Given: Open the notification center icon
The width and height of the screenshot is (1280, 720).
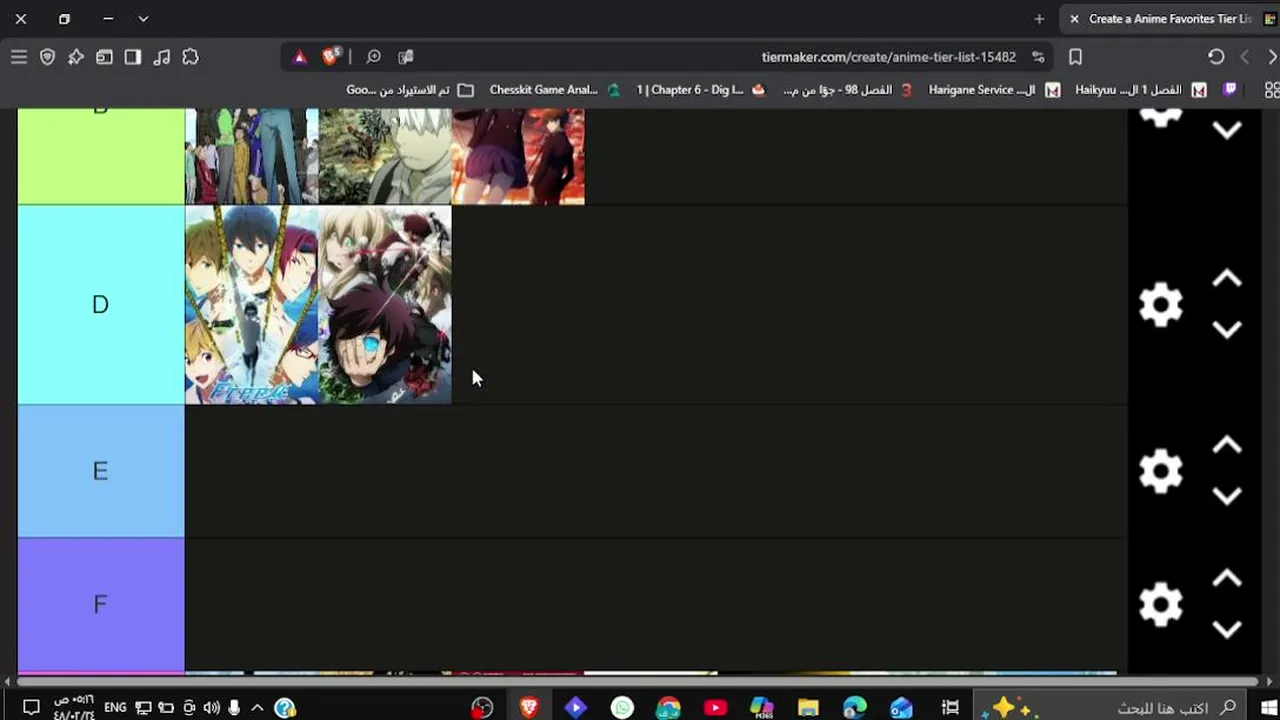Looking at the screenshot, I should point(31,708).
